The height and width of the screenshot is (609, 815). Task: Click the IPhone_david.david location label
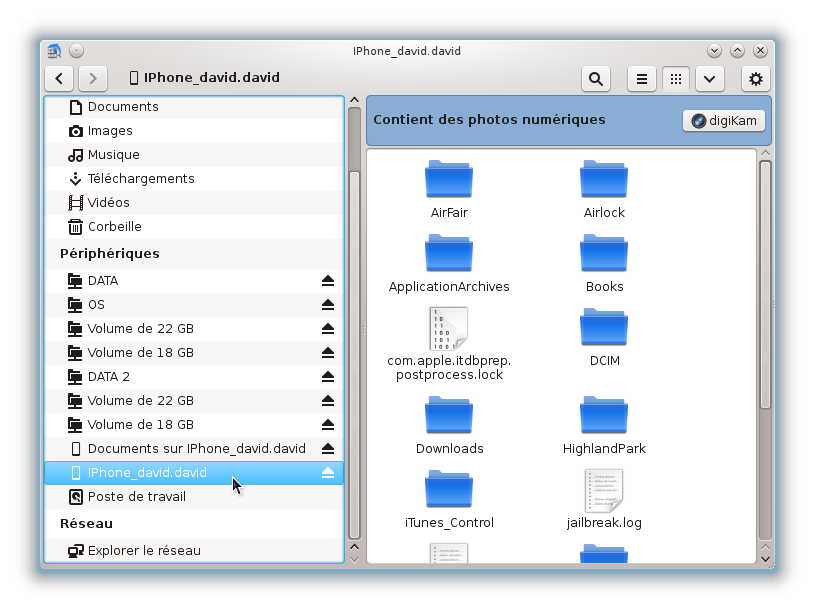coord(205,78)
